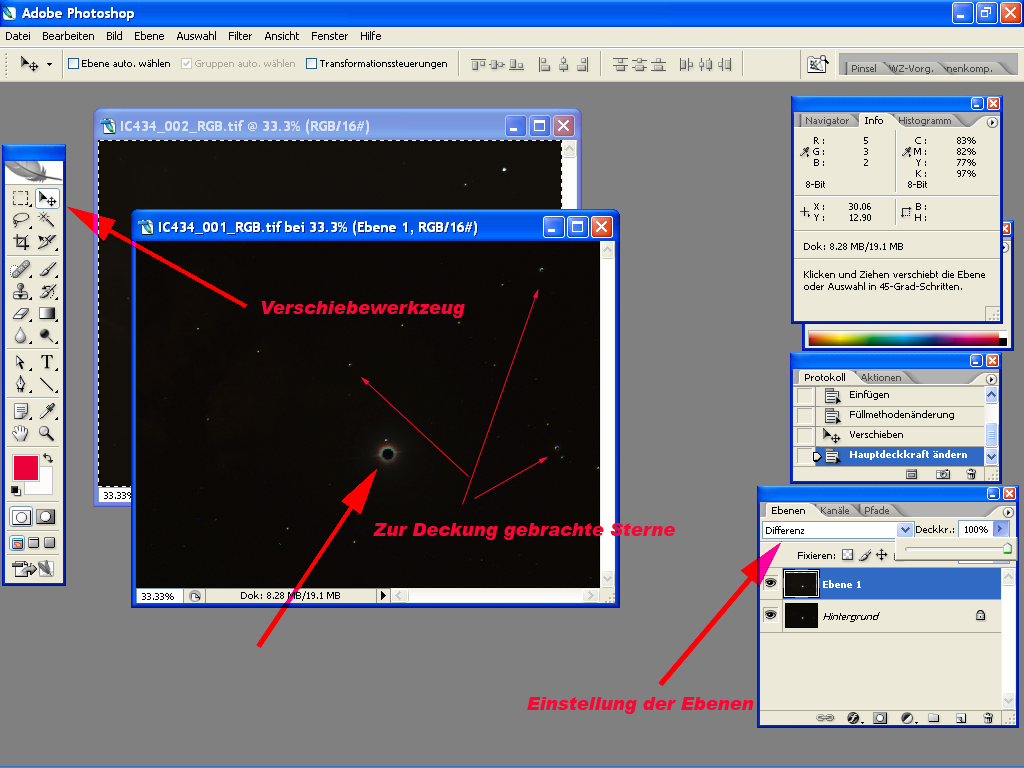Select the Eraser tool
This screenshot has width=1024, height=768.
click(21, 313)
